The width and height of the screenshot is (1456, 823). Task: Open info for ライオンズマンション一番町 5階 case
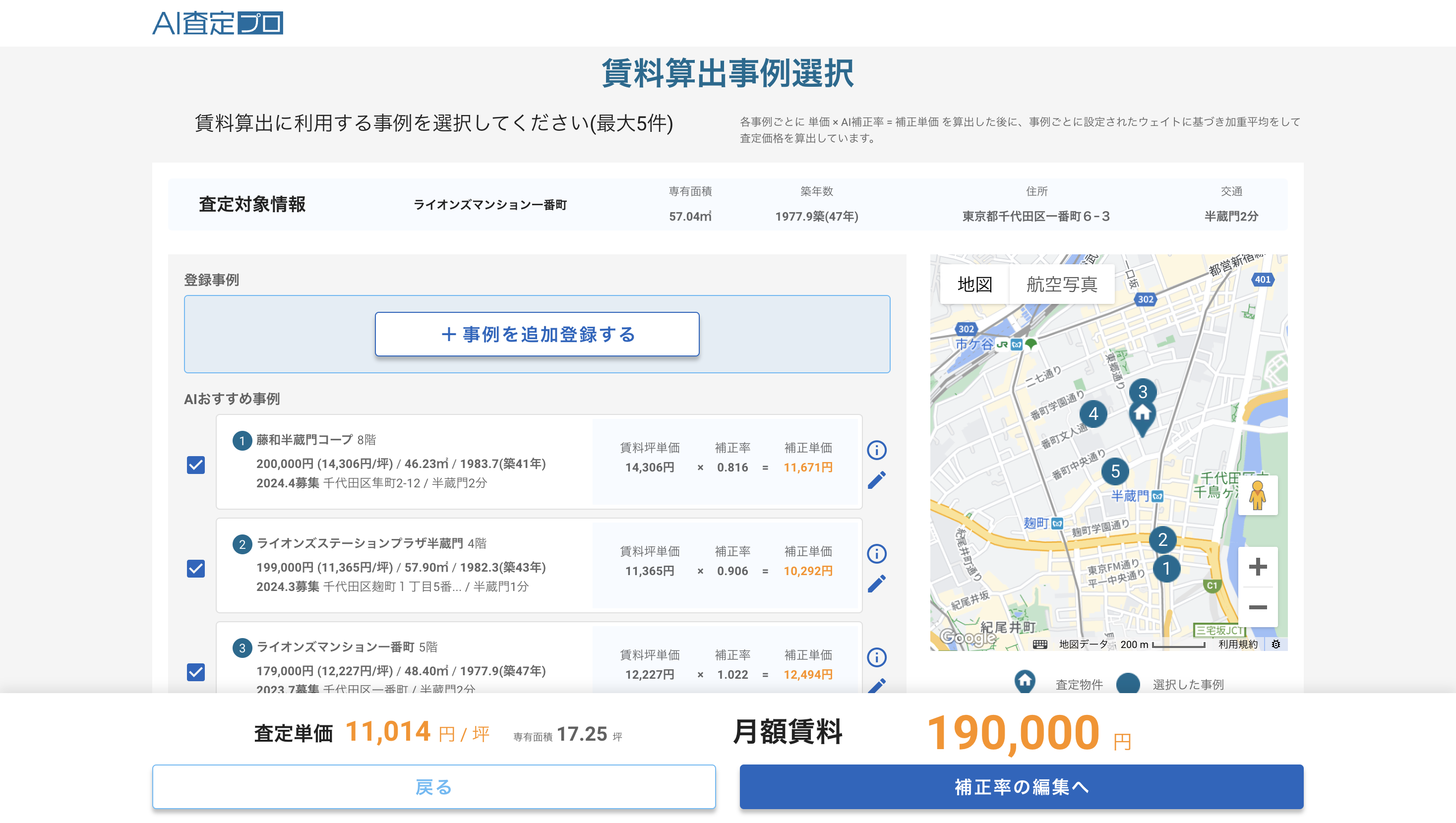click(877, 657)
